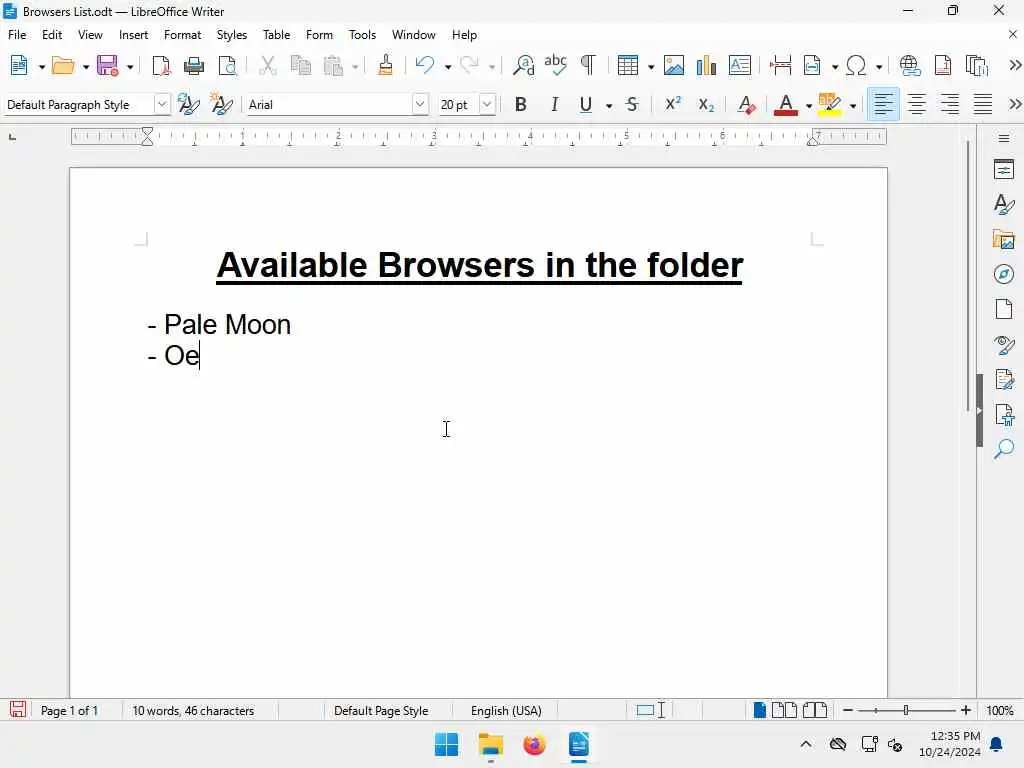
Task: Open a file with the folder icon
Action: coord(63,65)
